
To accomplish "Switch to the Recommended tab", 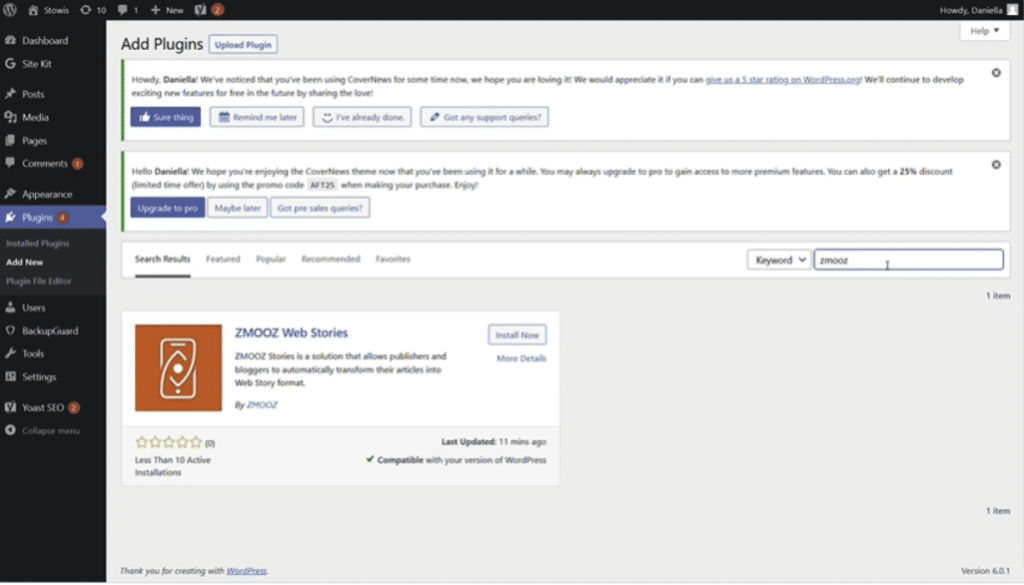I will pos(330,259).
